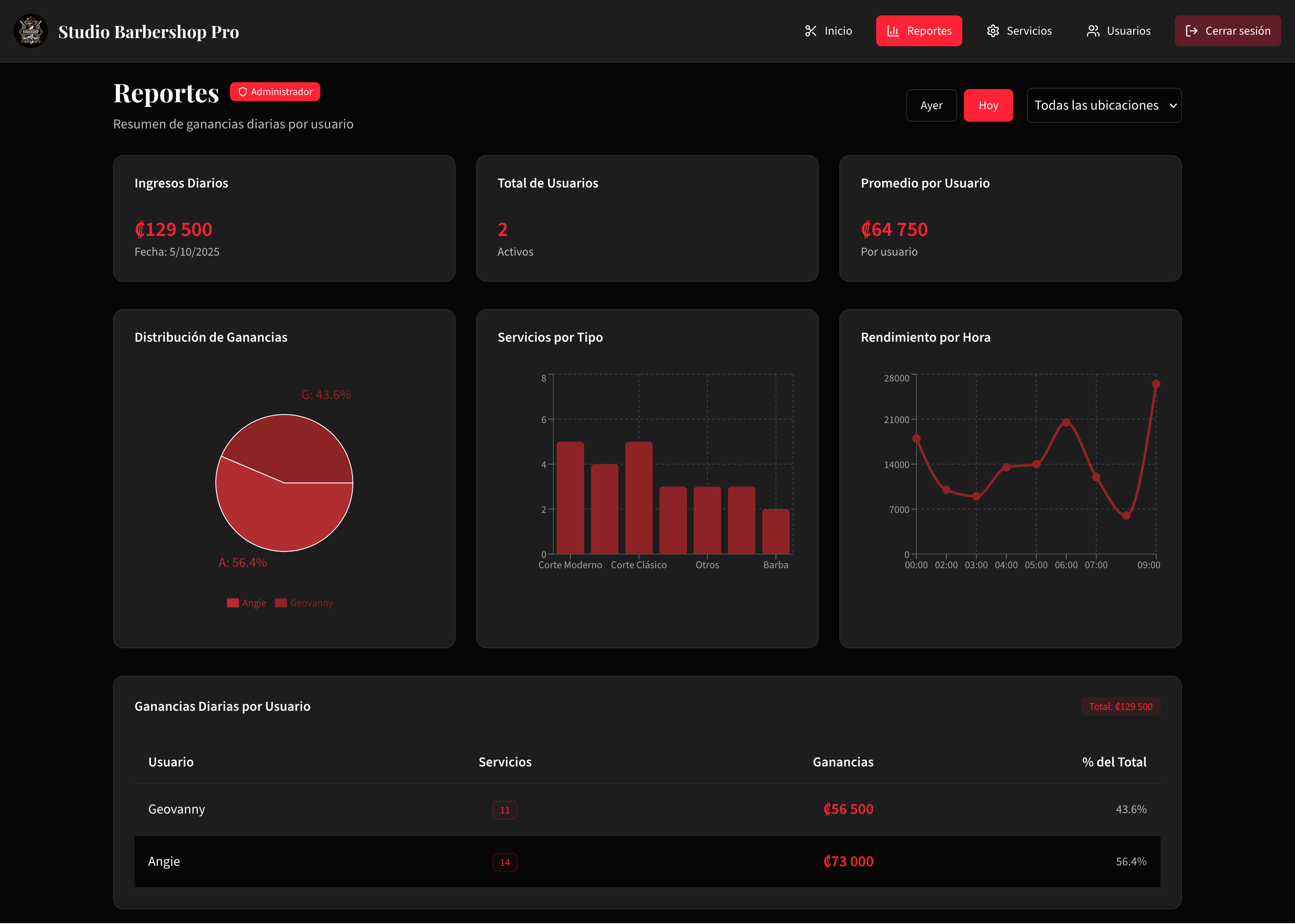
Task: Toggle the Angie legend entry on the pie chart
Action: click(x=246, y=602)
